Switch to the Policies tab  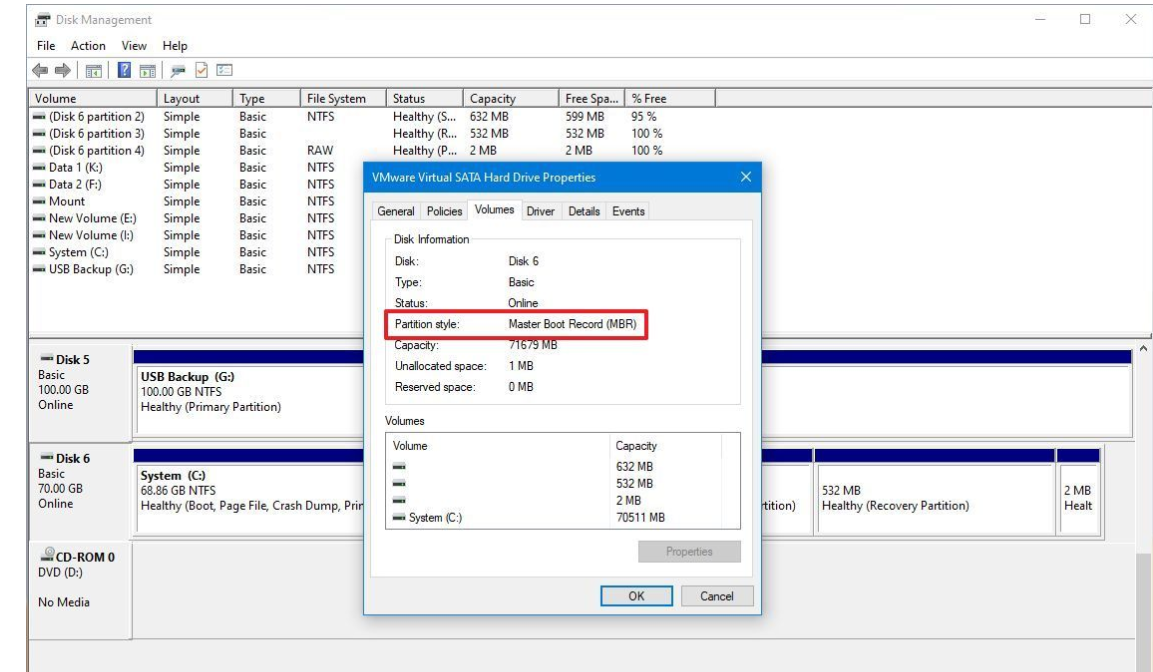tap(444, 211)
